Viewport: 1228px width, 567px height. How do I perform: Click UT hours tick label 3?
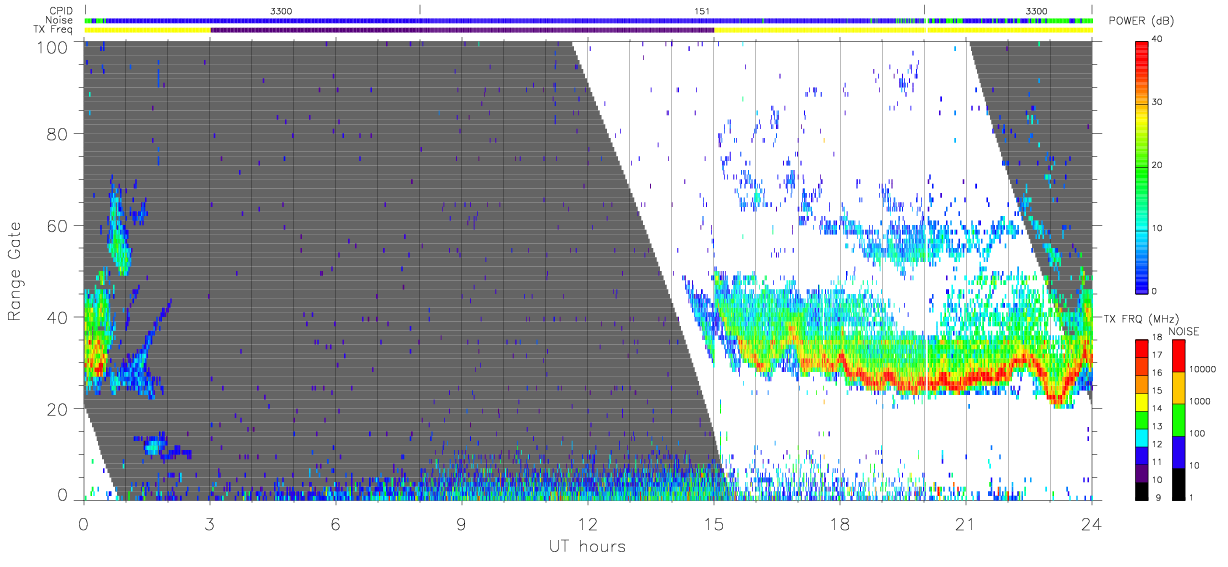coord(210,523)
